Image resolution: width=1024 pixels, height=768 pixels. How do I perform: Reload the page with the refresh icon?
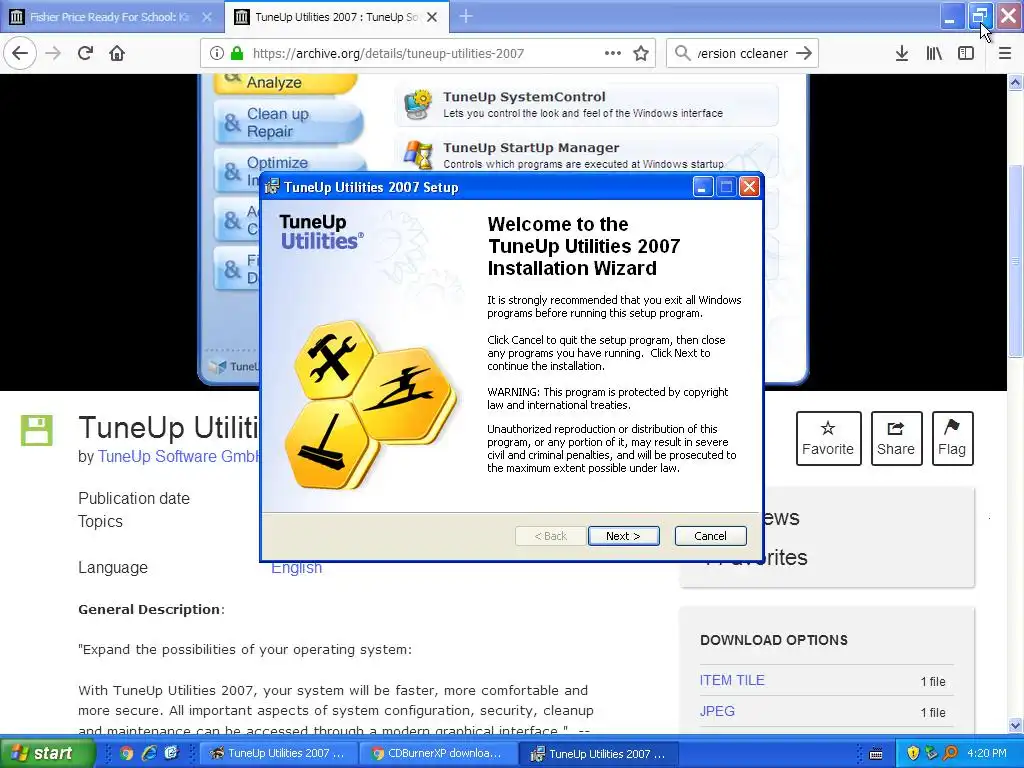coord(85,53)
